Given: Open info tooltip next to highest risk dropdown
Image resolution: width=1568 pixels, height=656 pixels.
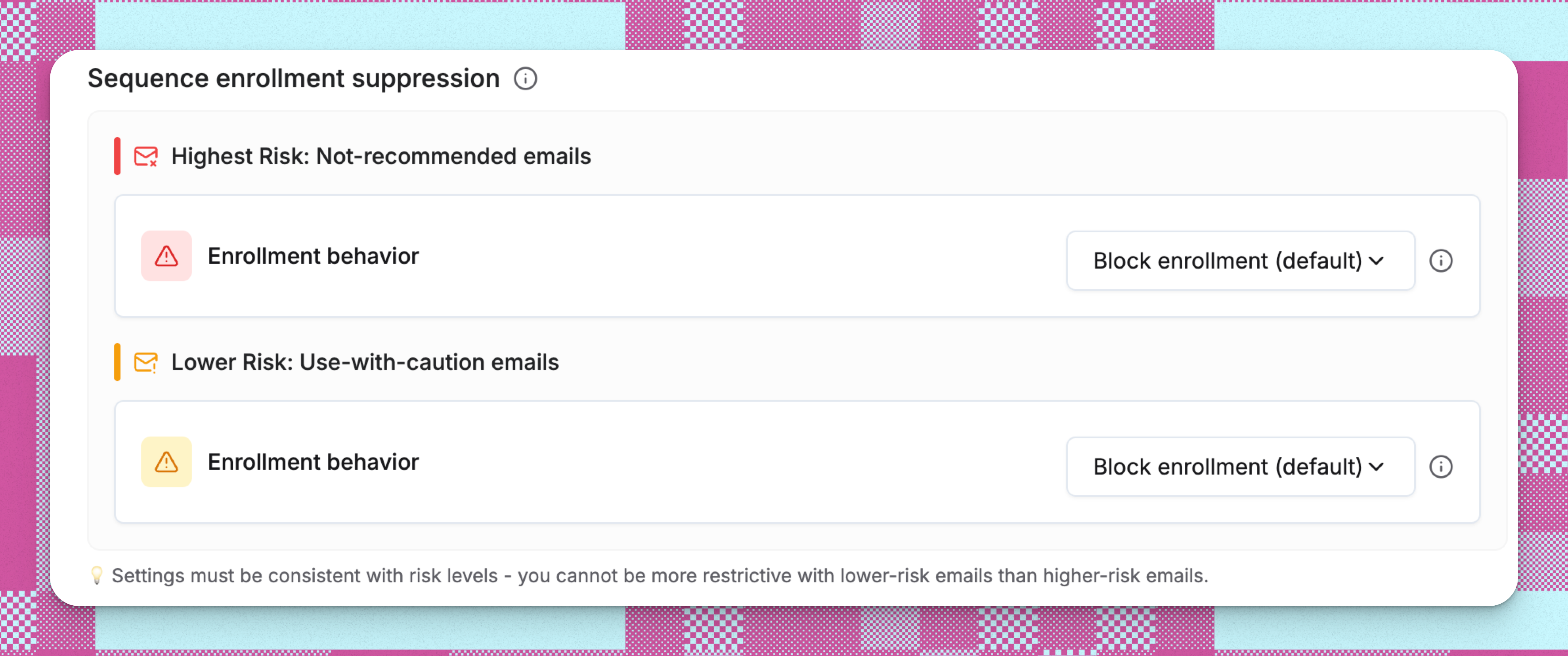Looking at the screenshot, I should (x=1442, y=260).
